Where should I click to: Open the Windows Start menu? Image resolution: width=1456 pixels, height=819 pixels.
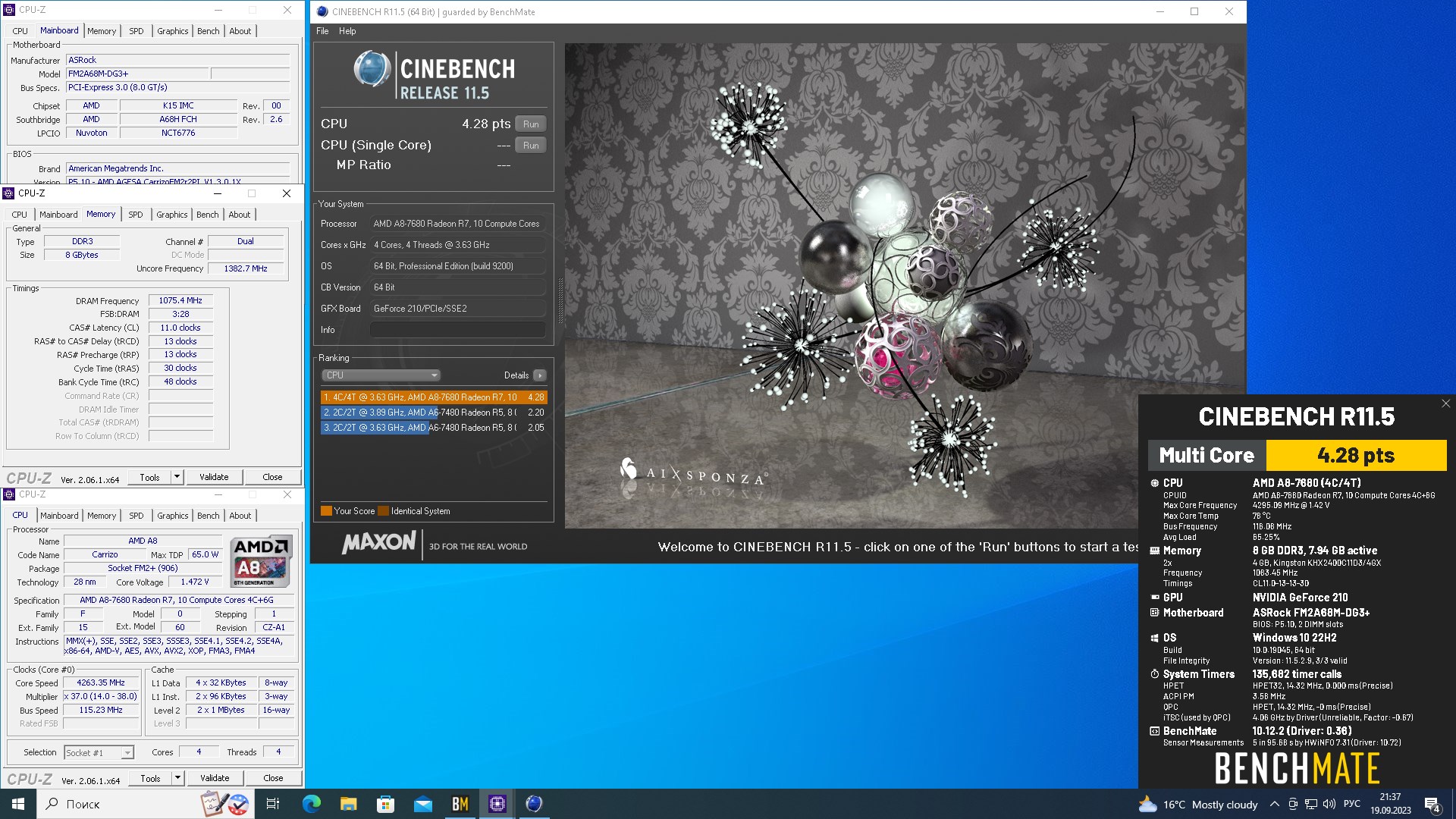coord(18,804)
